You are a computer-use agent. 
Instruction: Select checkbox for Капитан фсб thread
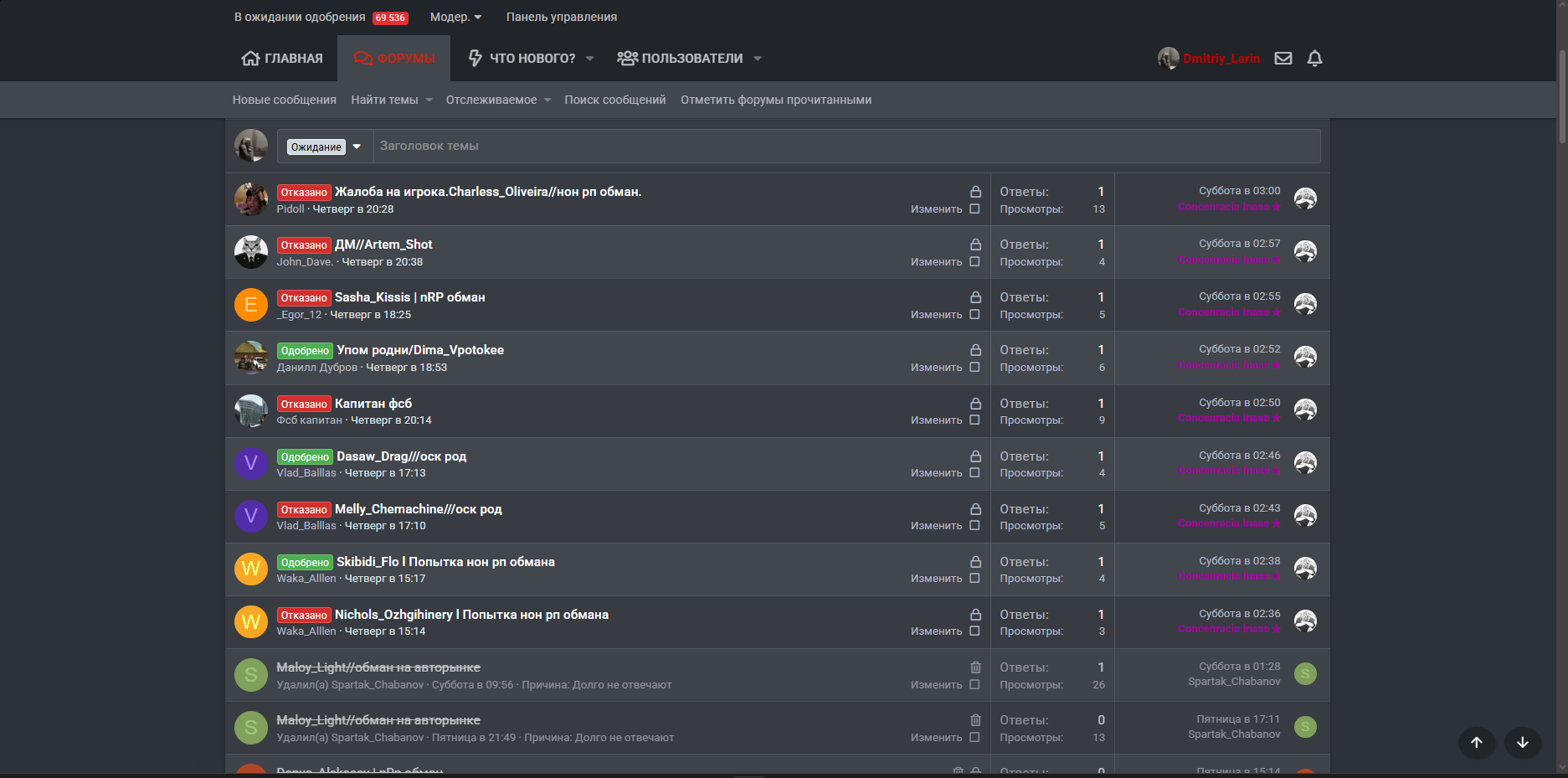974,420
